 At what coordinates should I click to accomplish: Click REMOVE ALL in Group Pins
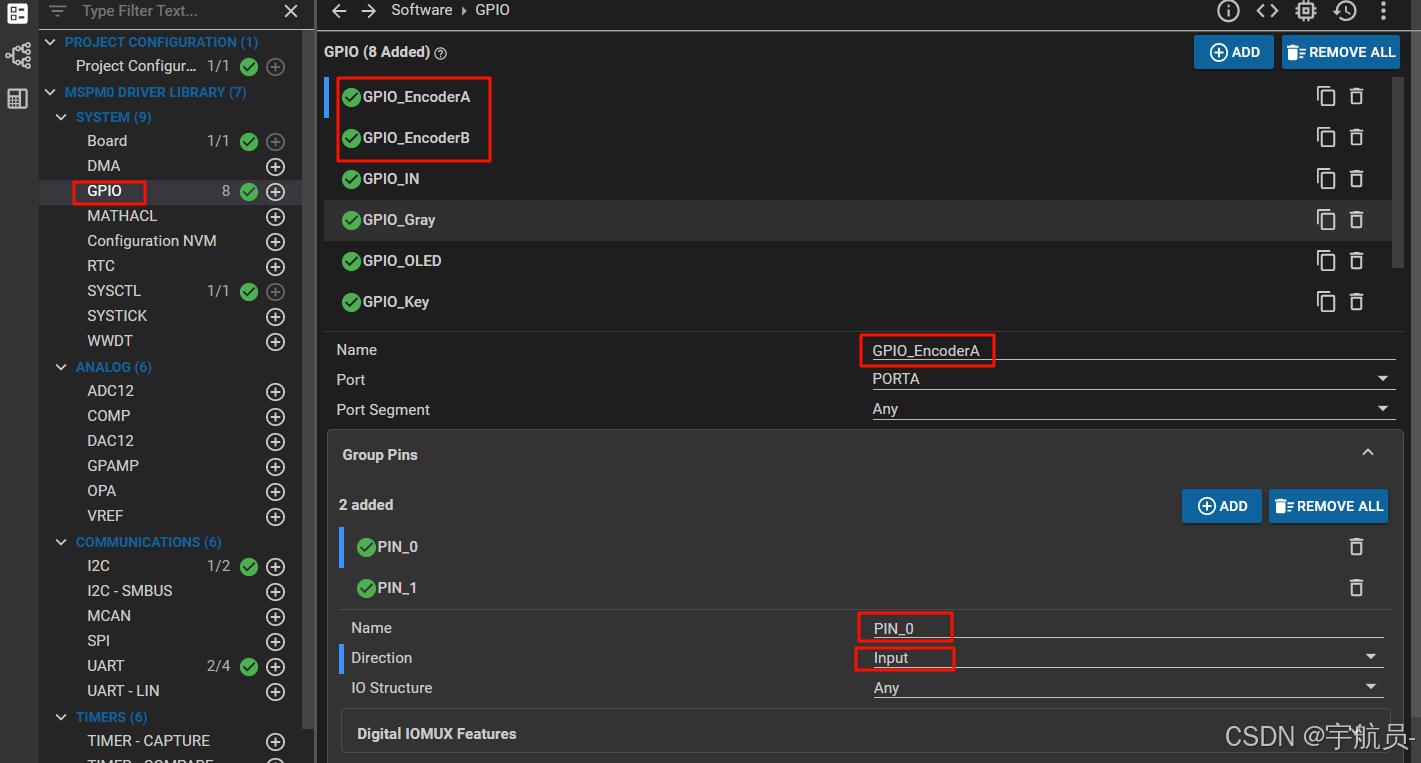(x=1329, y=506)
